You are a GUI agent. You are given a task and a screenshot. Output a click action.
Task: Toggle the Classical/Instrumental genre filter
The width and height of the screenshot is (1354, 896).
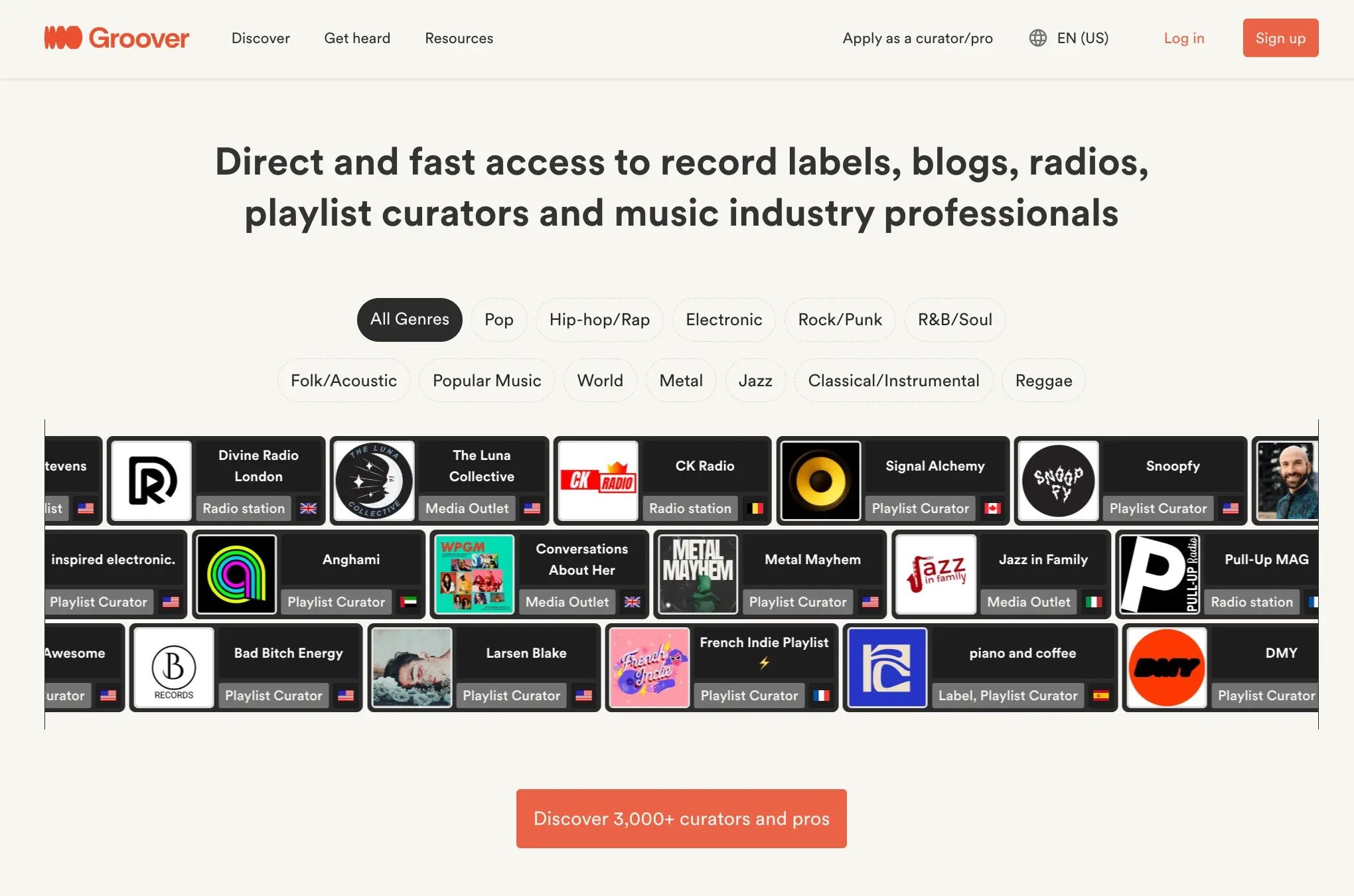(893, 380)
